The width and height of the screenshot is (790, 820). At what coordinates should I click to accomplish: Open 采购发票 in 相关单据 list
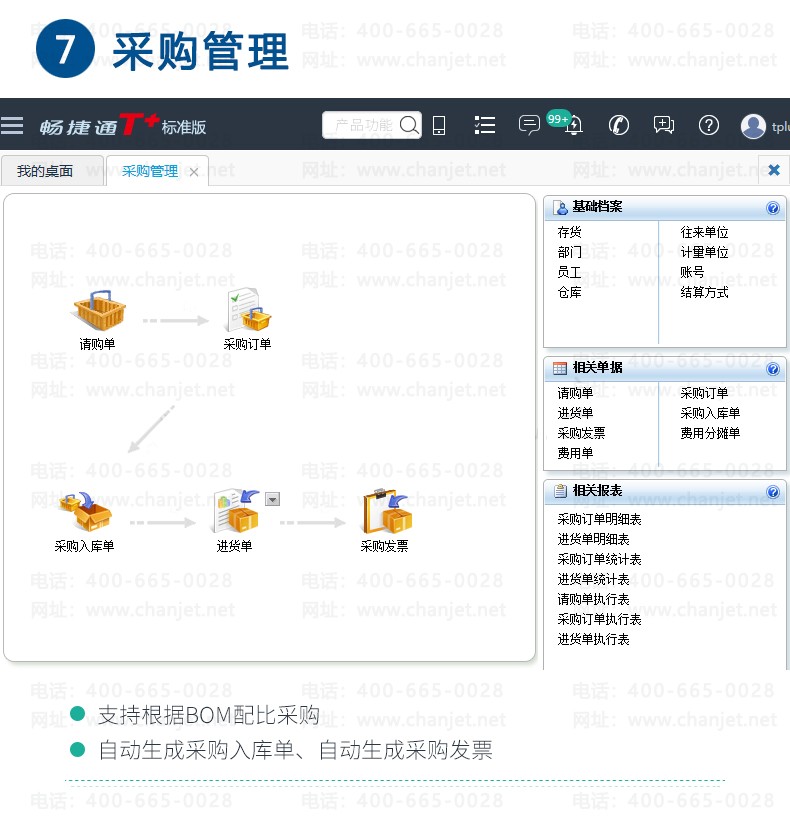(581, 433)
